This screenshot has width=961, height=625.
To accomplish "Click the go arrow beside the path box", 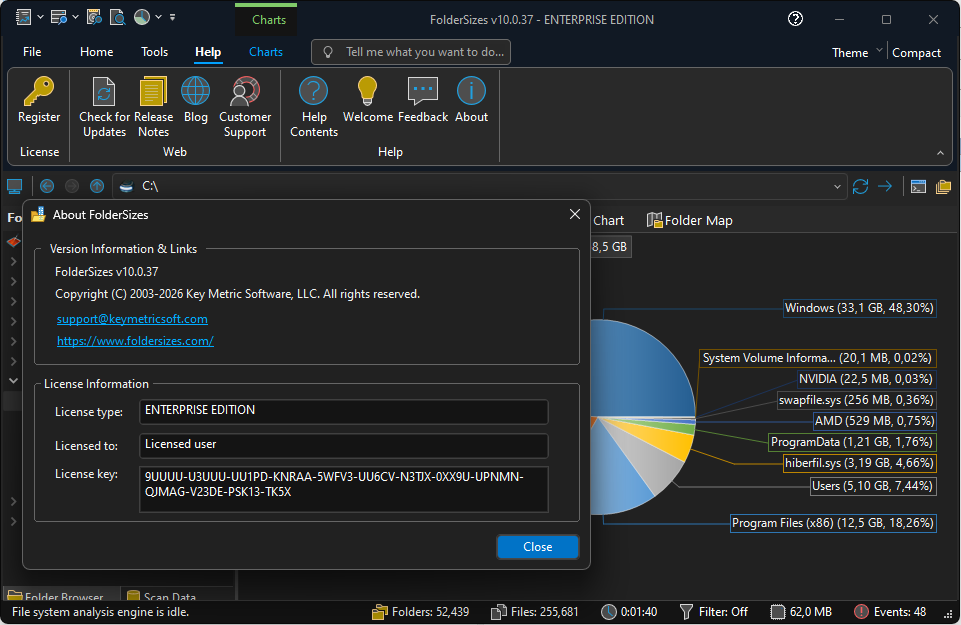I will [x=885, y=186].
